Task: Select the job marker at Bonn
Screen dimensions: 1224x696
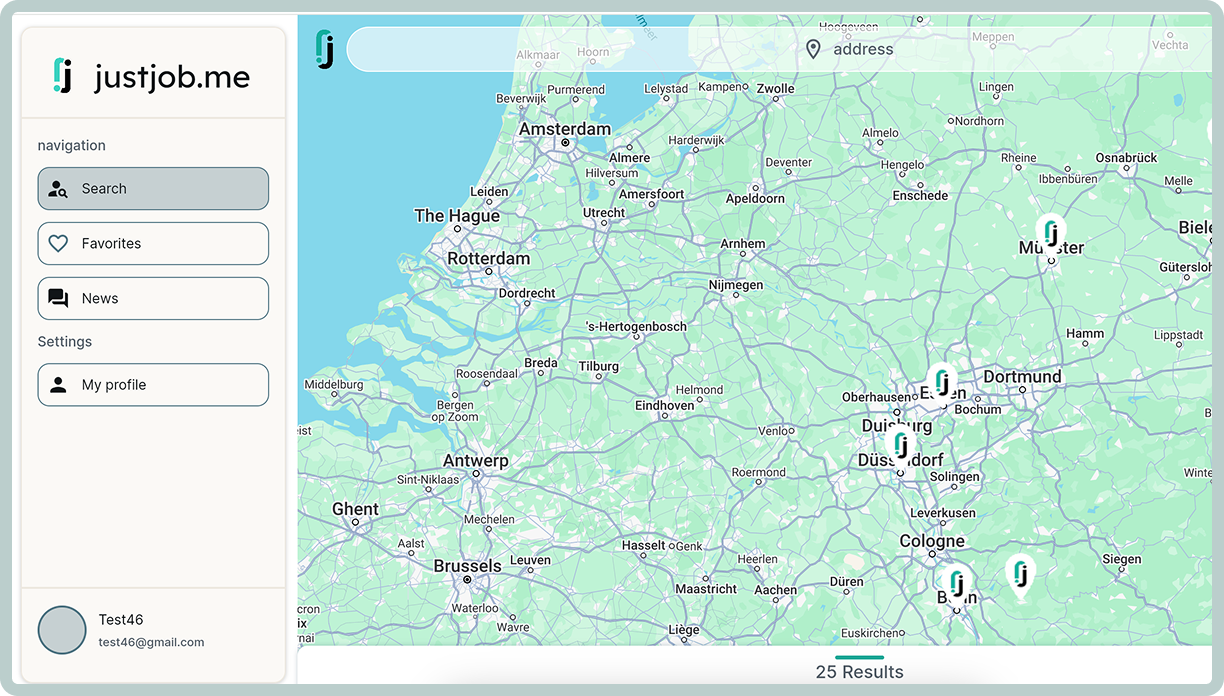Action: [x=956, y=586]
